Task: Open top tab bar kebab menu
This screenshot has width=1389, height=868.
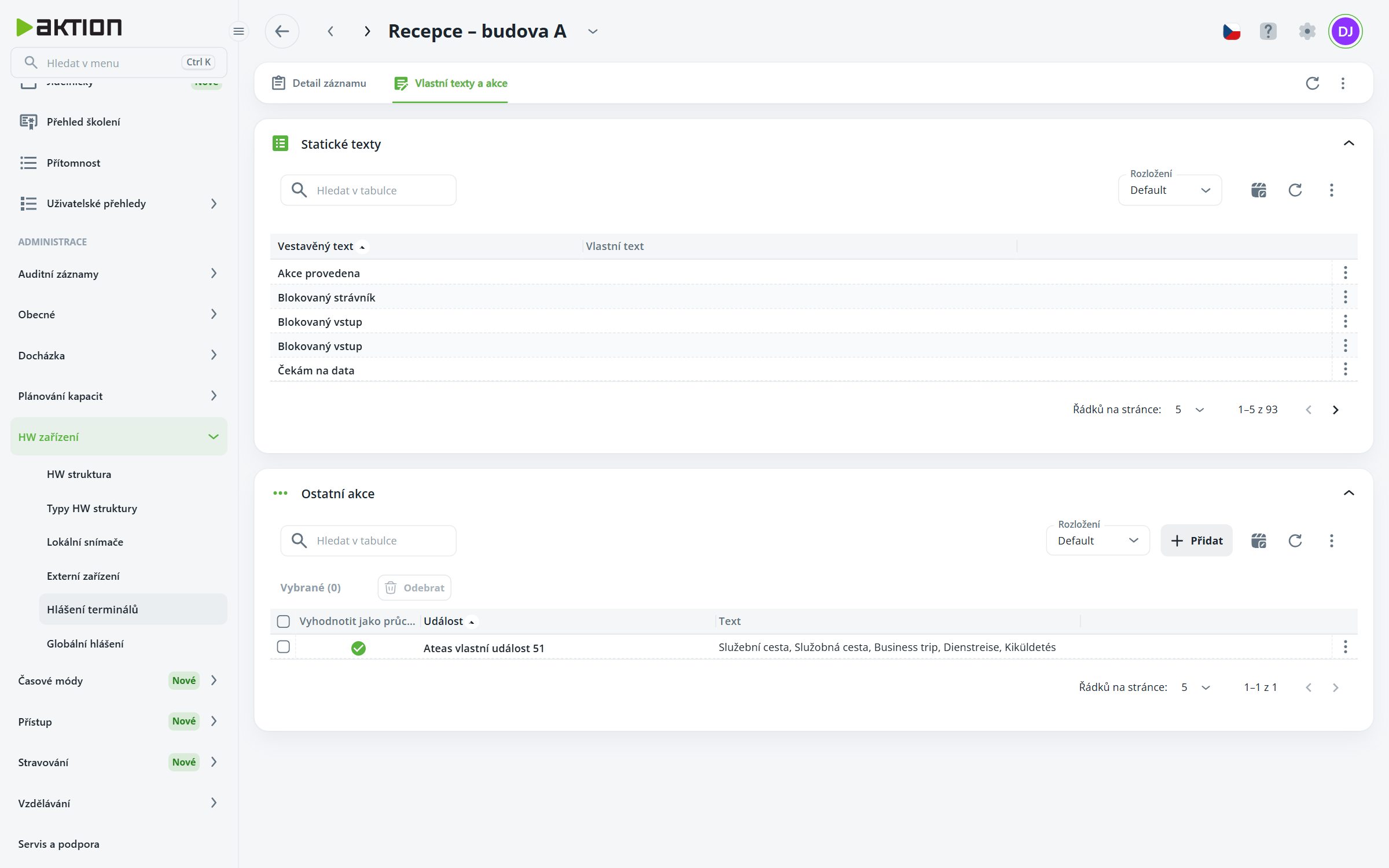Action: tap(1343, 83)
